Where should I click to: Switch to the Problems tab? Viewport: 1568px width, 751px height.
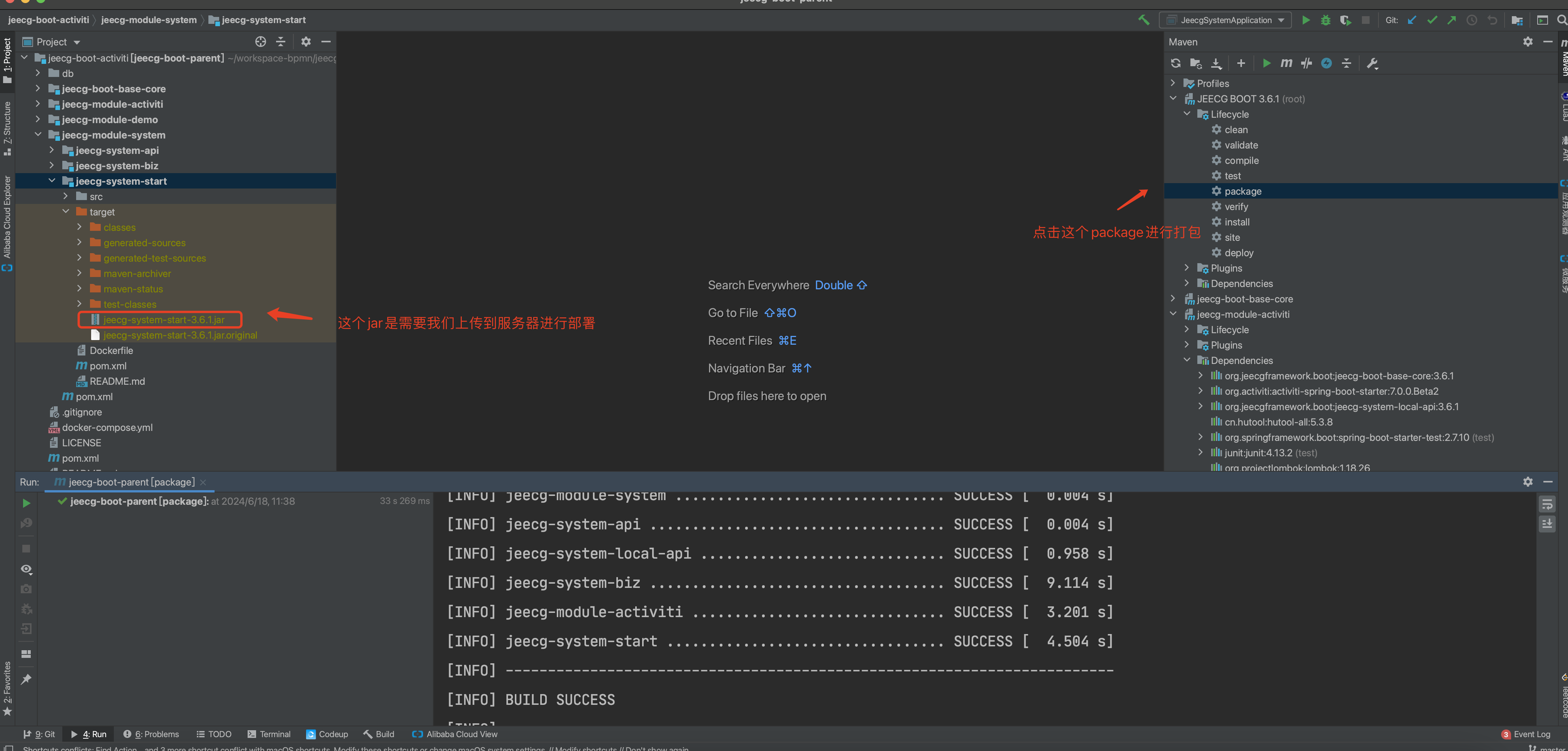tap(151, 734)
